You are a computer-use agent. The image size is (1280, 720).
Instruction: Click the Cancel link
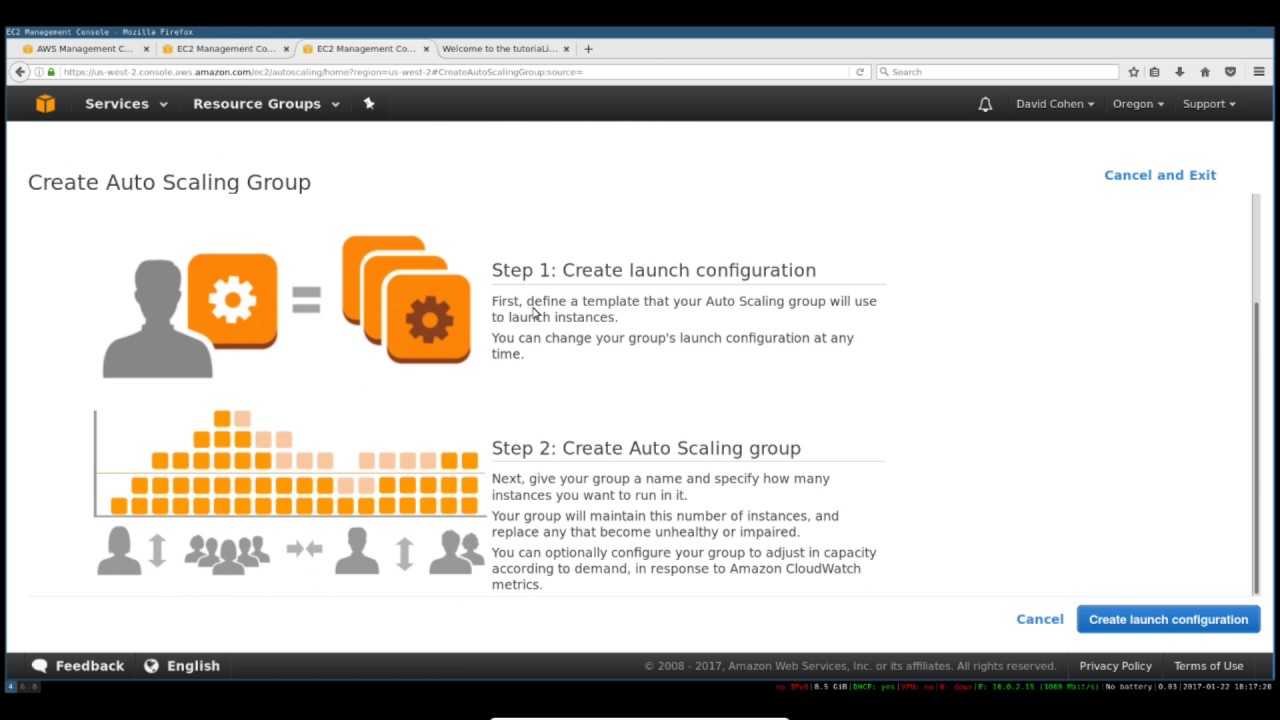1040,619
